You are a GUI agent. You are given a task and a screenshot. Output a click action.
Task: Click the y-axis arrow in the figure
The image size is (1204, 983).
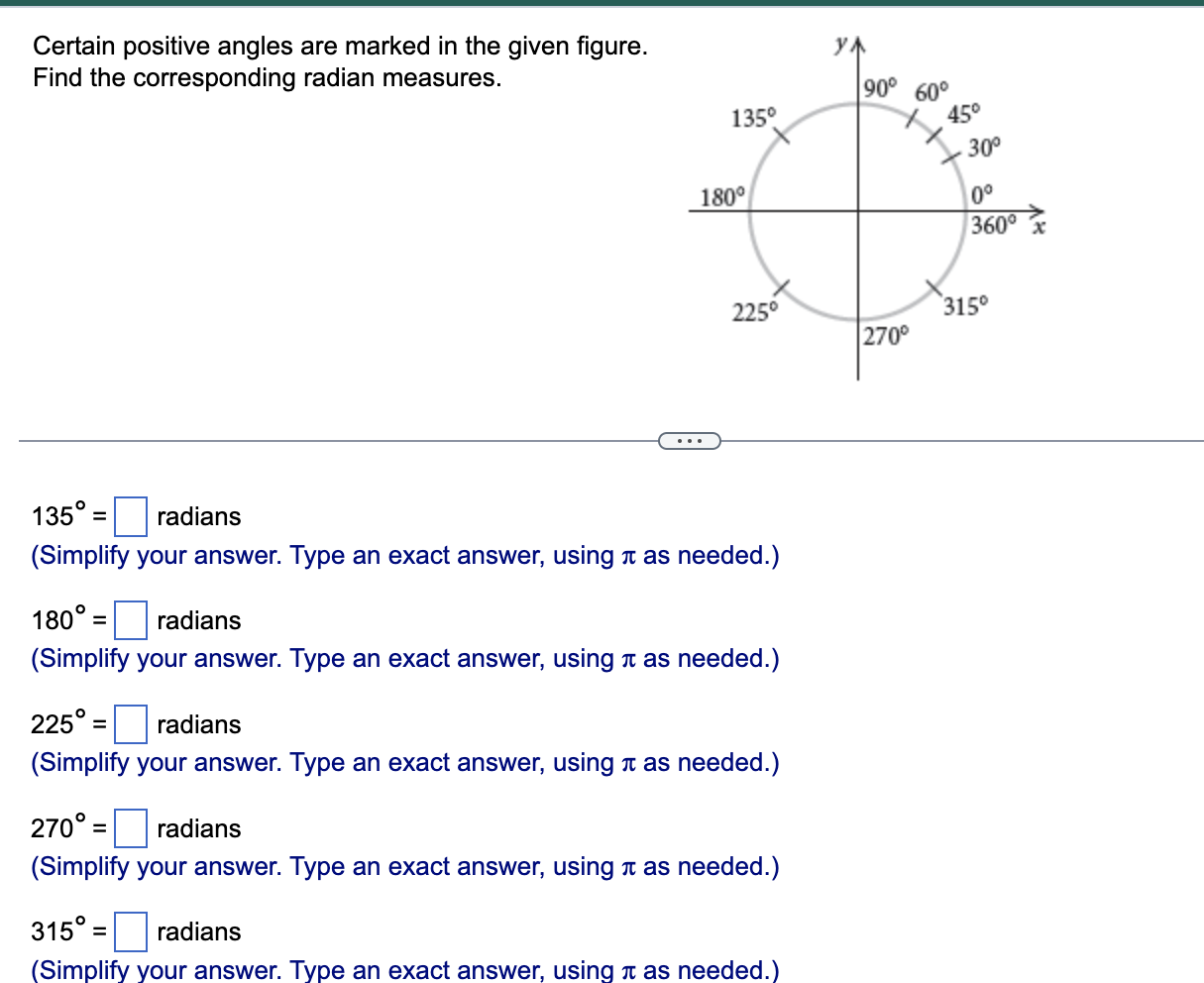(858, 45)
